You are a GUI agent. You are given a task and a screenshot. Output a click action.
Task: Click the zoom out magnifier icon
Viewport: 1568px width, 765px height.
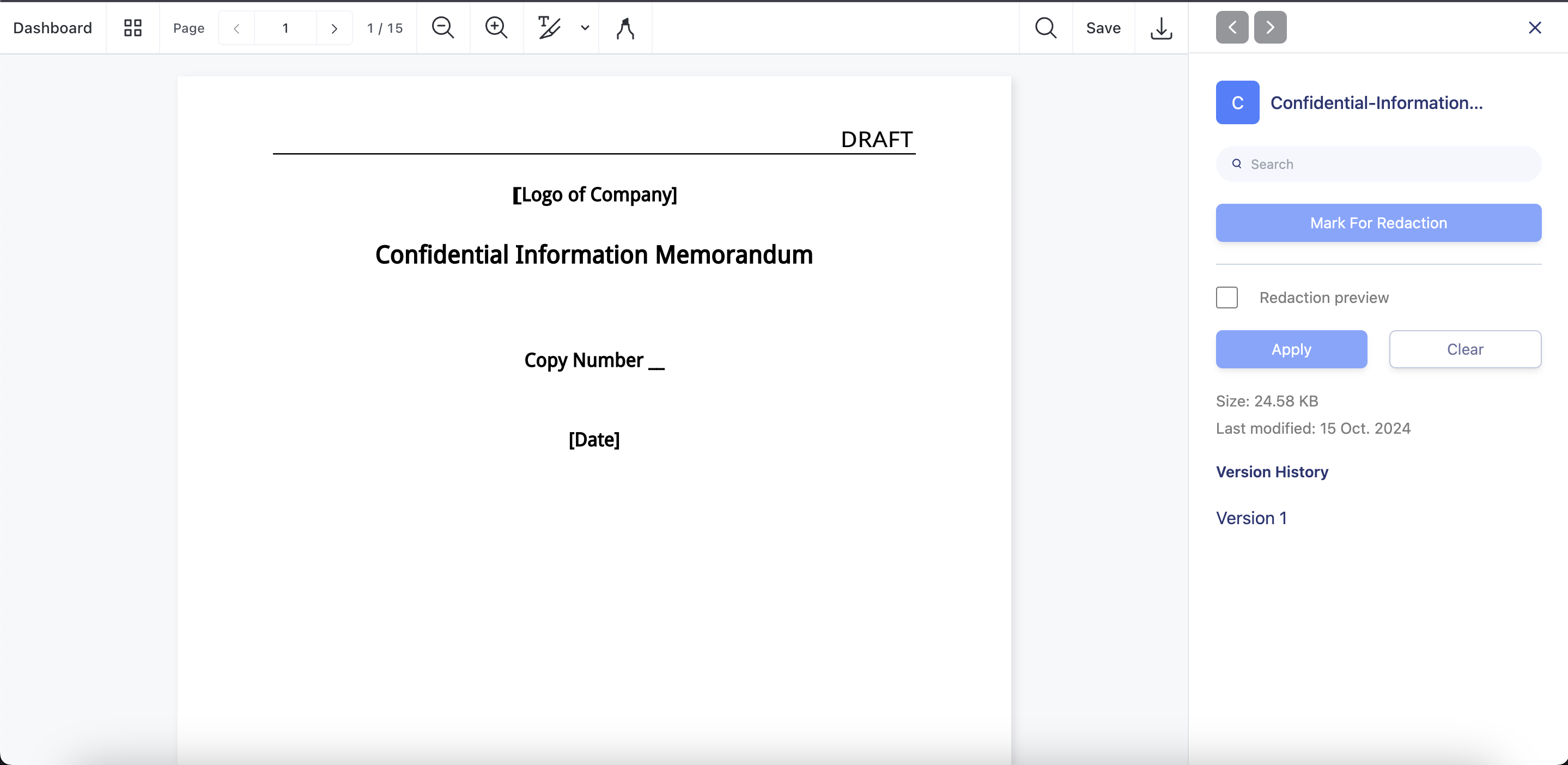pyautogui.click(x=443, y=28)
